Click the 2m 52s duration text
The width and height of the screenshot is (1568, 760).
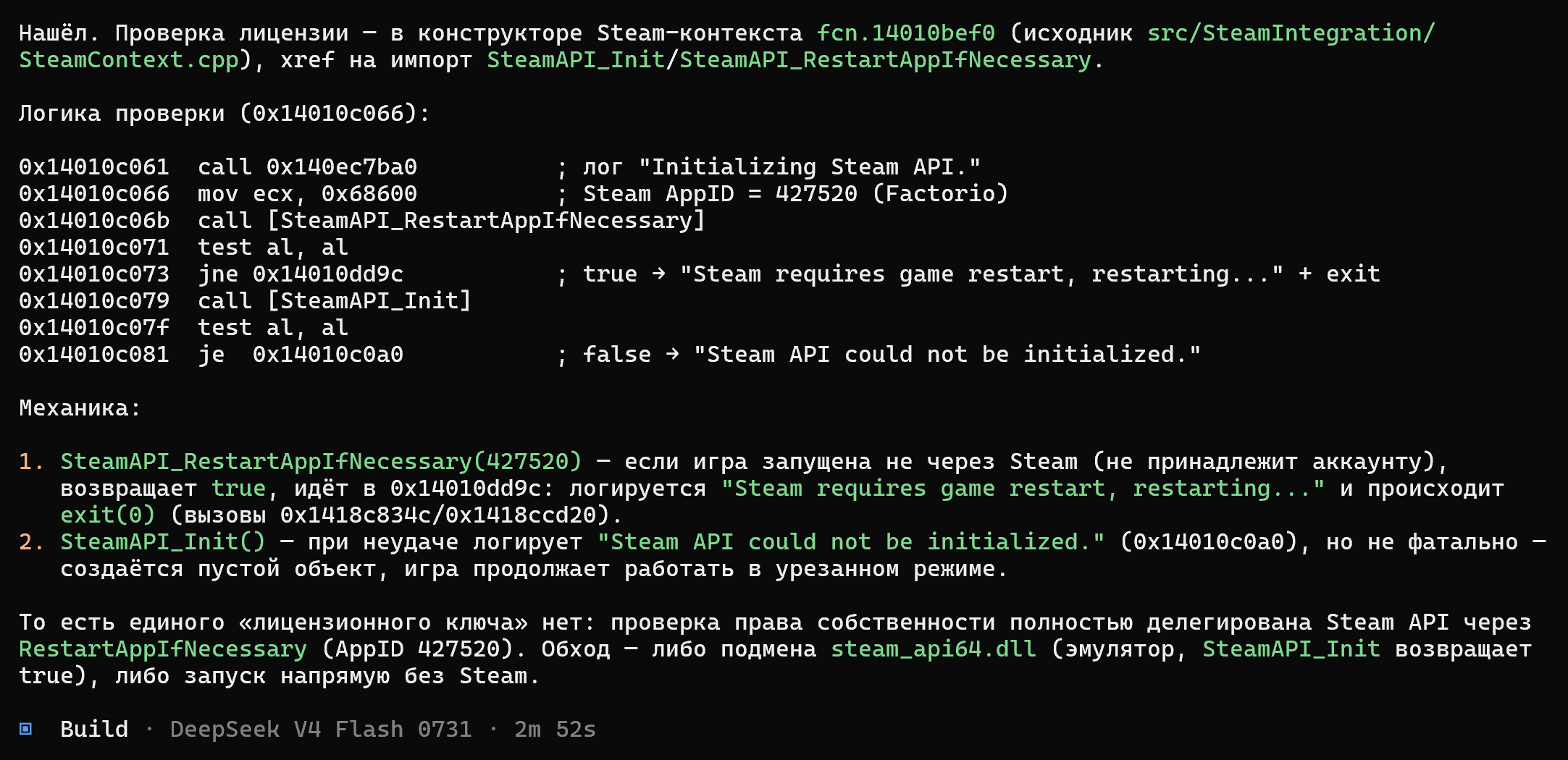(555, 729)
